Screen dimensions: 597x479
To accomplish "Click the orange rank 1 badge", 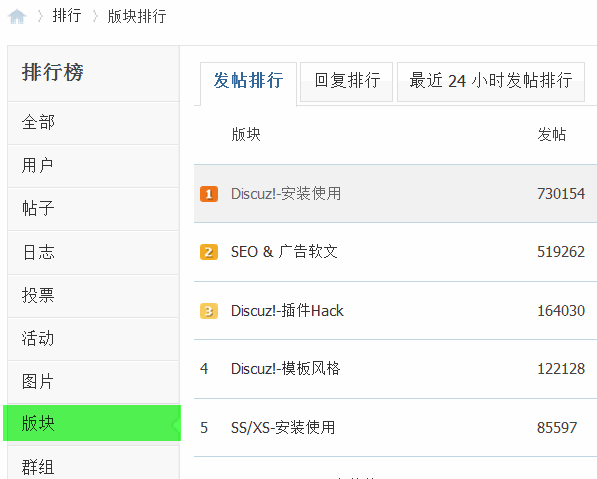I will click(209, 194).
